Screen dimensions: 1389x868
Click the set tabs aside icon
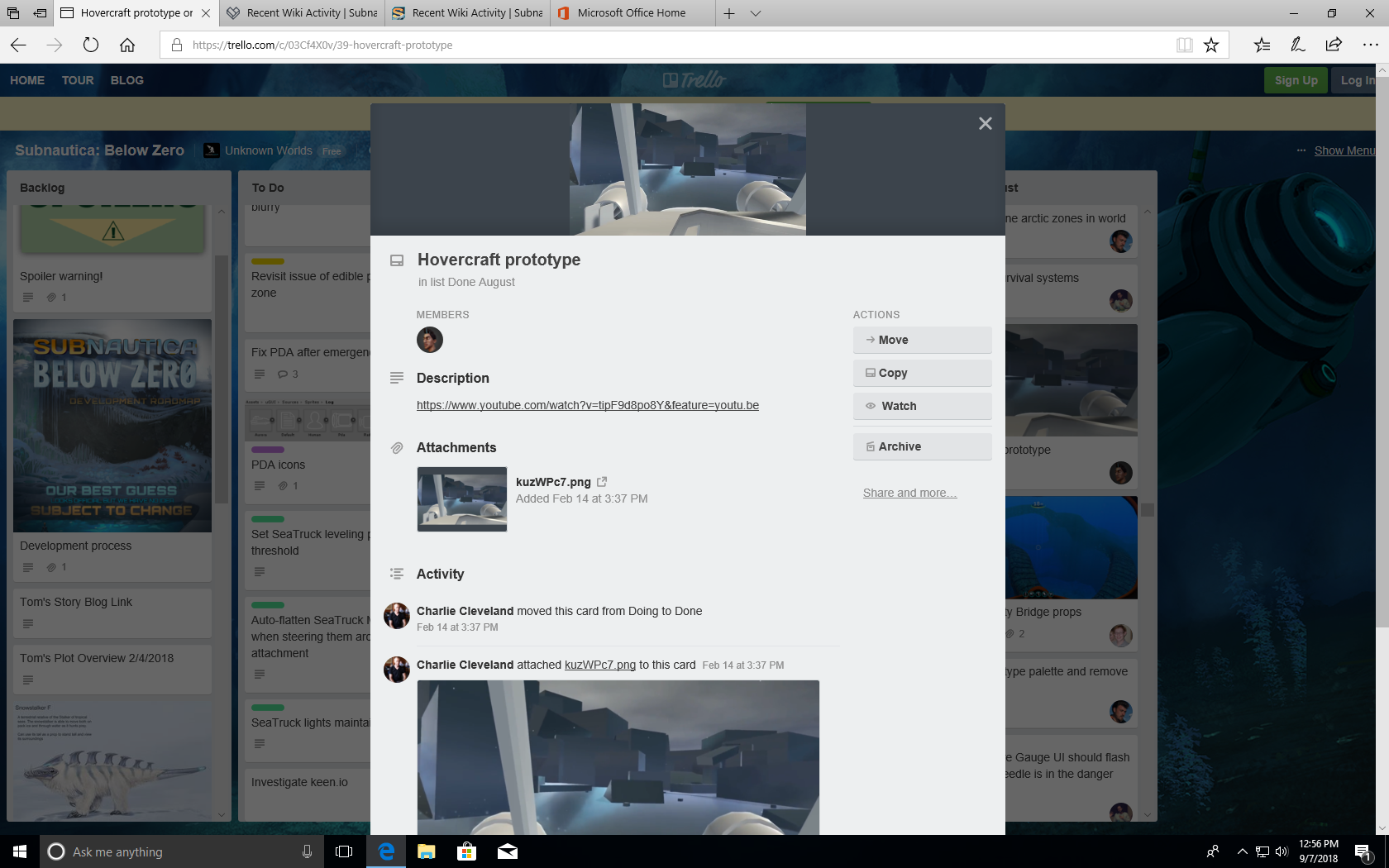[x=40, y=13]
